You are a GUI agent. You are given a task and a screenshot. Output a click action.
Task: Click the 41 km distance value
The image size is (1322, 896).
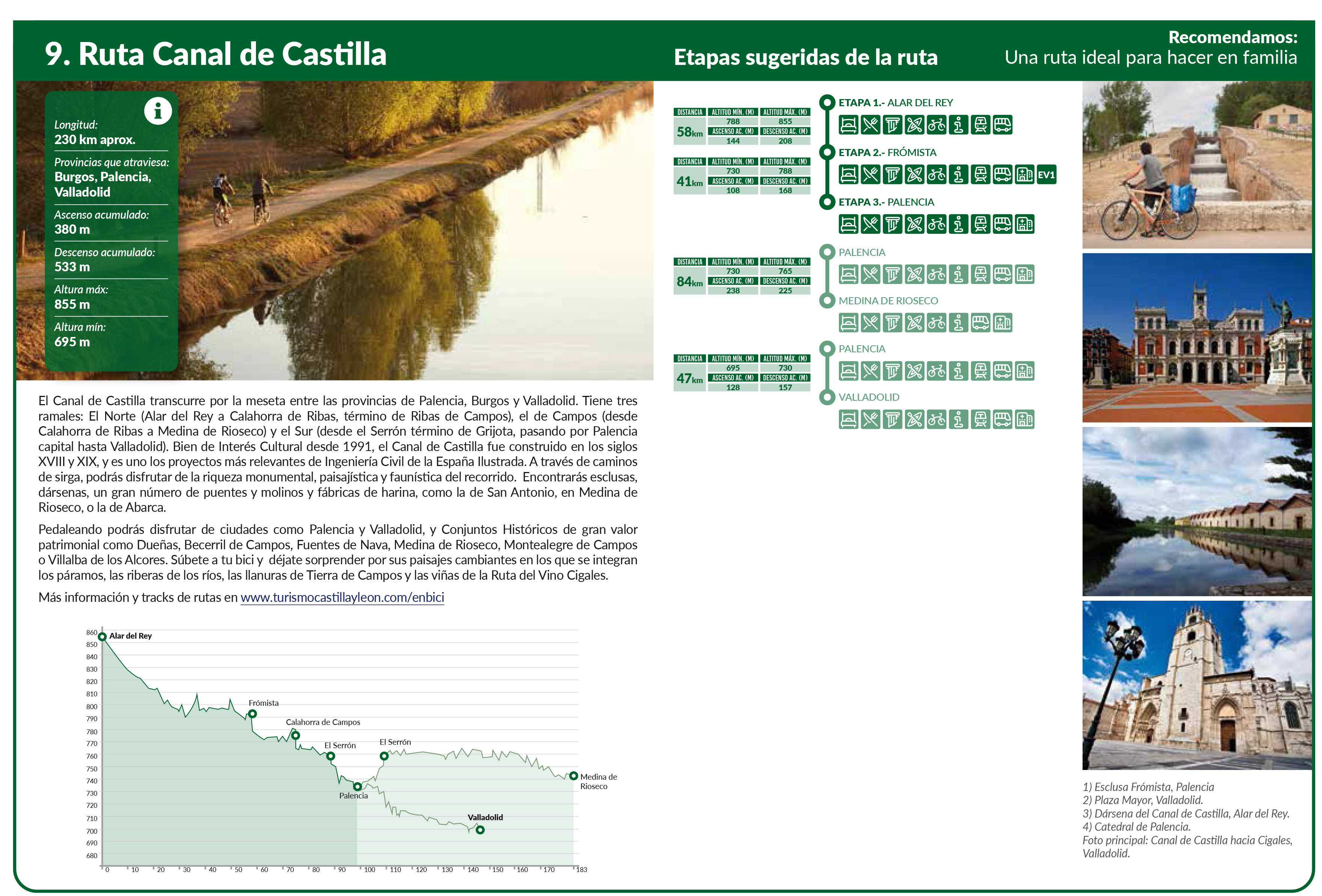click(690, 181)
